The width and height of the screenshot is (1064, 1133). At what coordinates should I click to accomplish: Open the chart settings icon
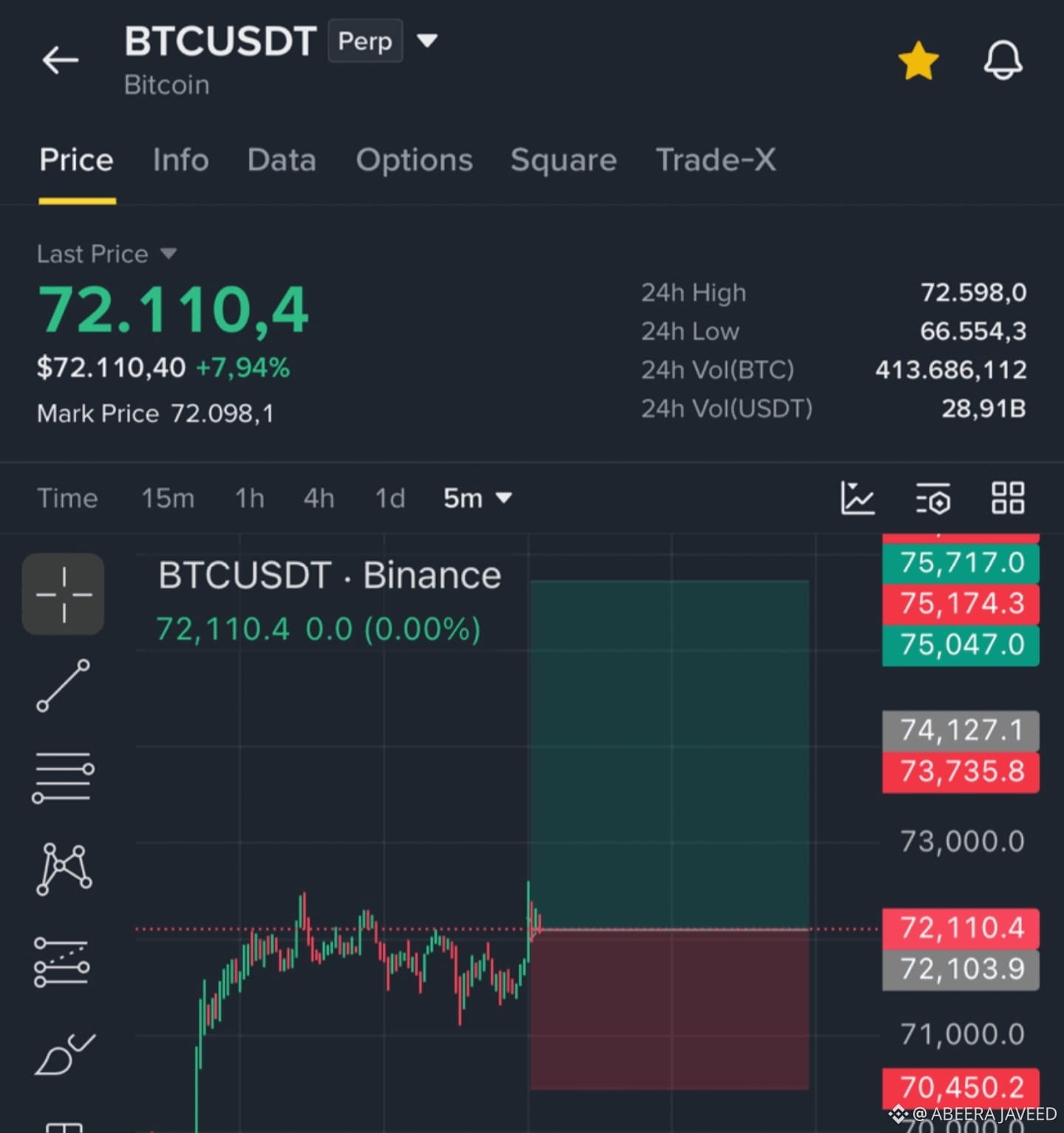pyautogui.click(x=933, y=498)
